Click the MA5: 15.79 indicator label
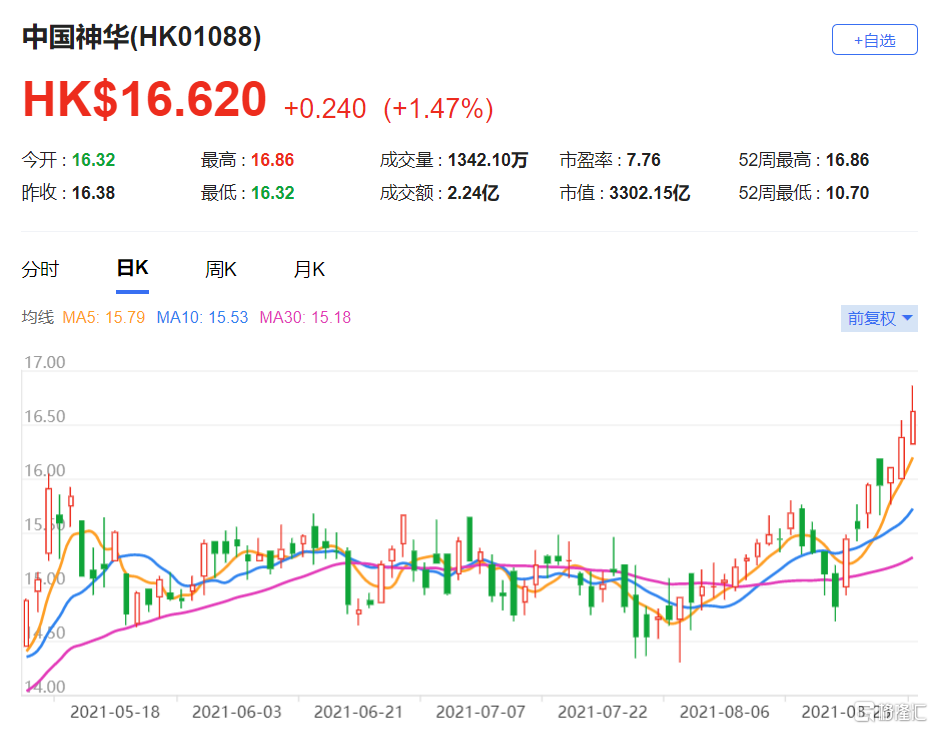The height and width of the screenshot is (730, 934). [104, 317]
